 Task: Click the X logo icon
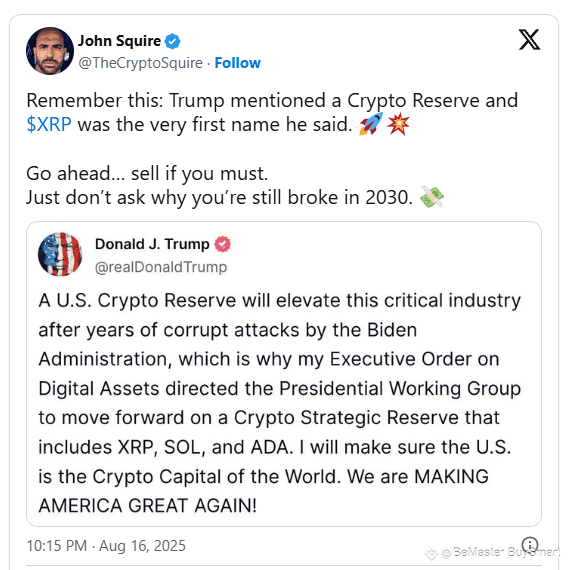click(x=529, y=40)
